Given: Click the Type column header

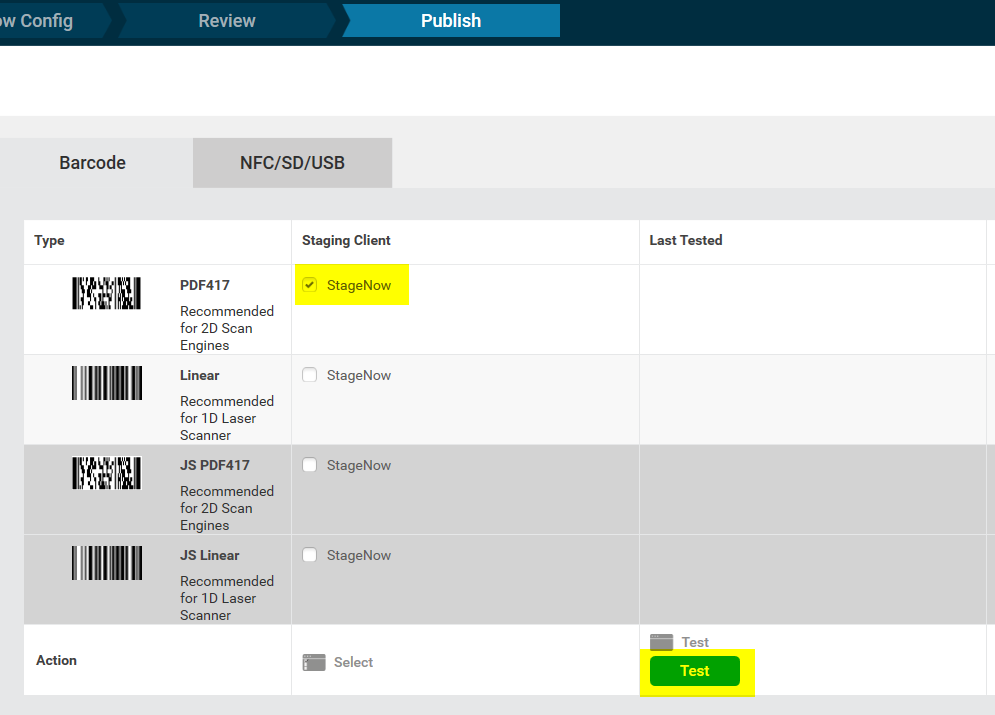Looking at the screenshot, I should tap(49, 240).
